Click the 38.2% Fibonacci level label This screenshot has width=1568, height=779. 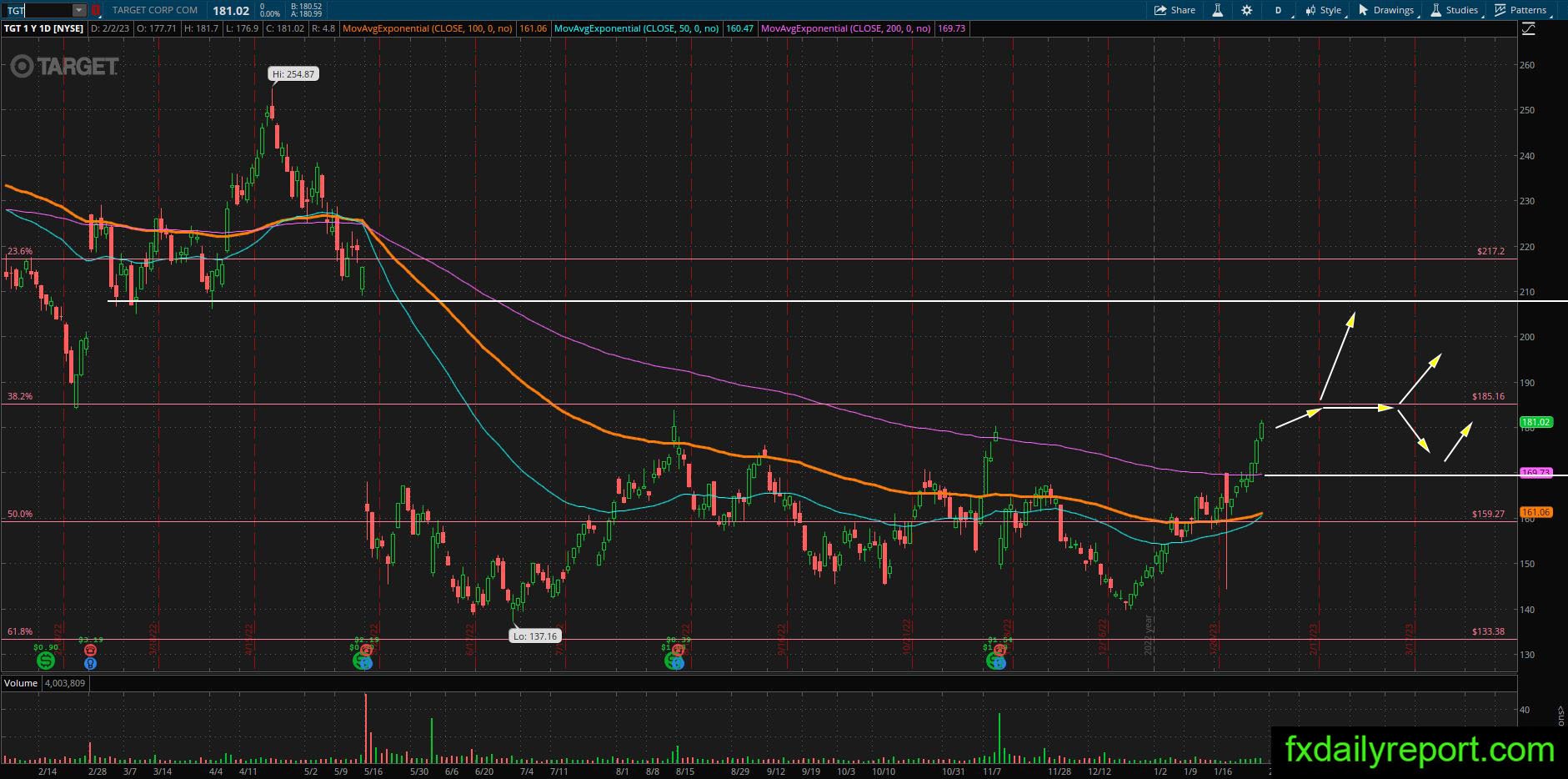20,396
